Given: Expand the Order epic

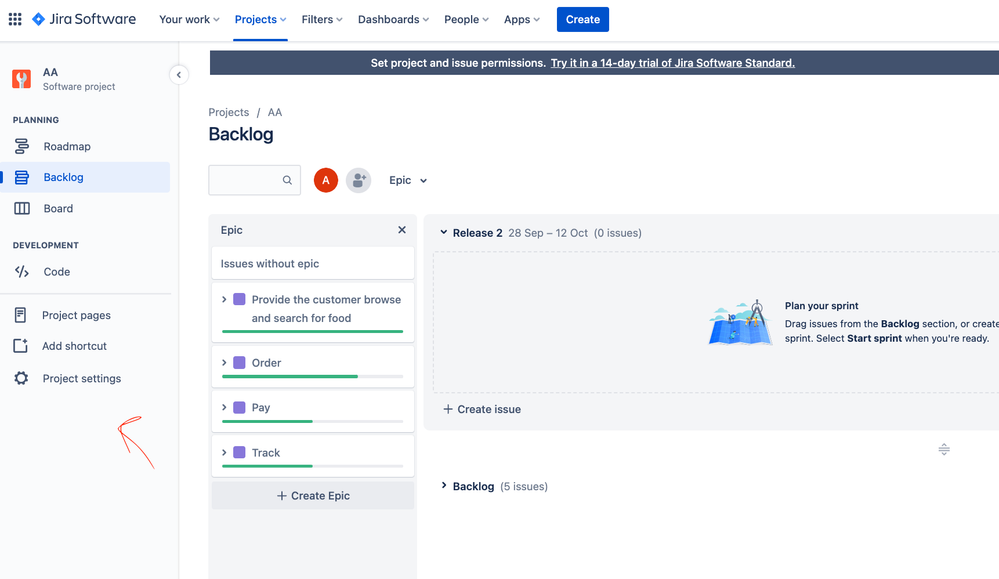Looking at the screenshot, I should (x=224, y=362).
